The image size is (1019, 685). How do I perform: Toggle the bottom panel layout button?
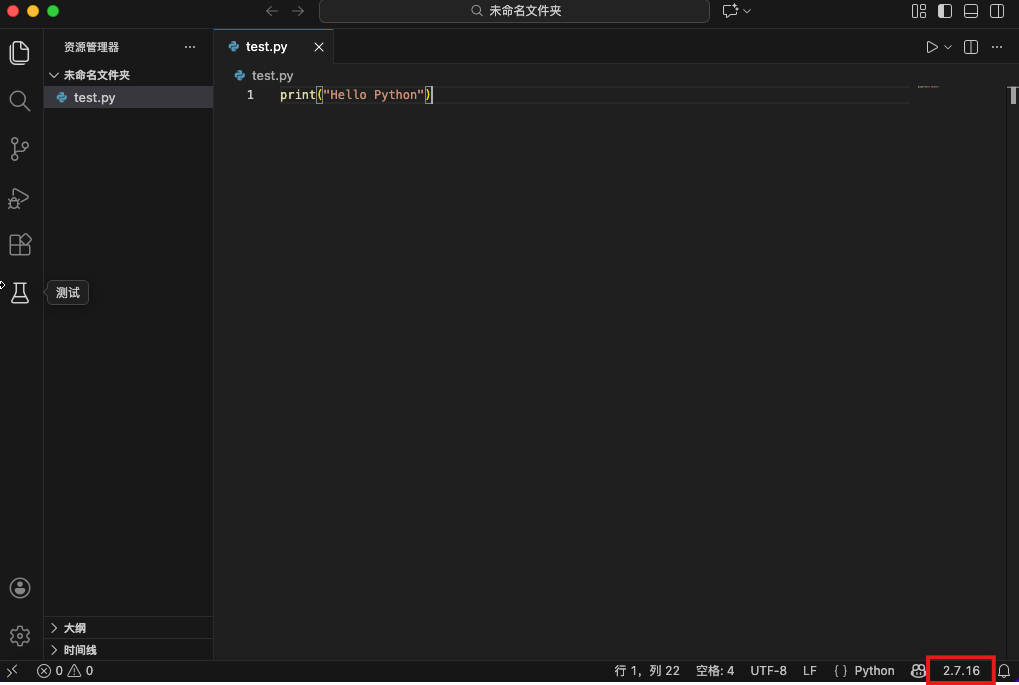pyautogui.click(x=971, y=11)
